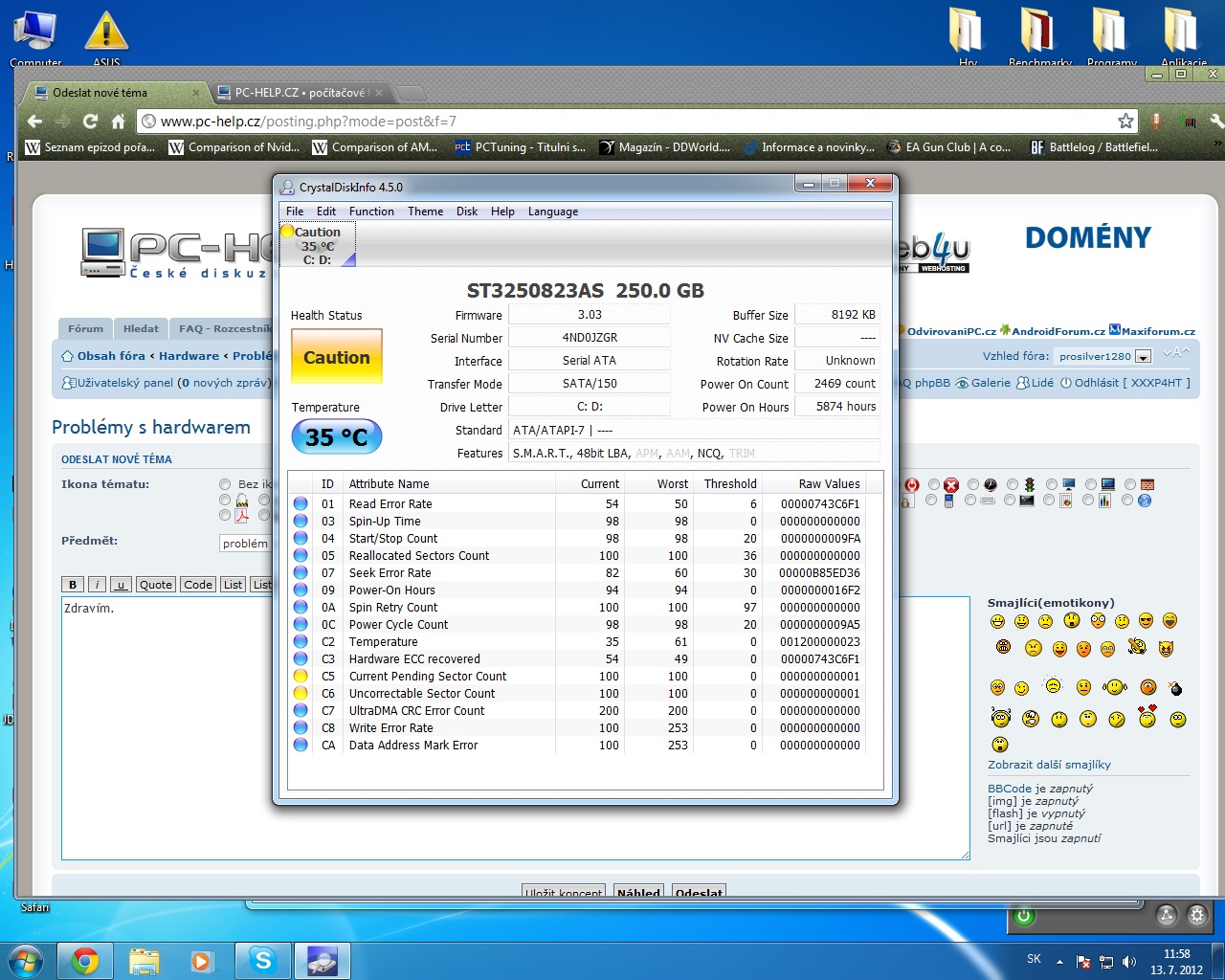Viewport: 1225px width, 980px height.
Task: Open the Function menu
Action: (371, 212)
